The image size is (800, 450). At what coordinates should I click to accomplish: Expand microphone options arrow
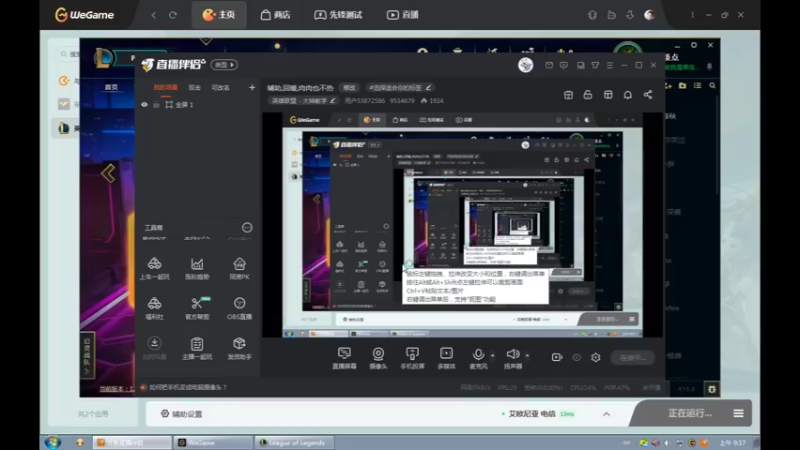[492, 355]
